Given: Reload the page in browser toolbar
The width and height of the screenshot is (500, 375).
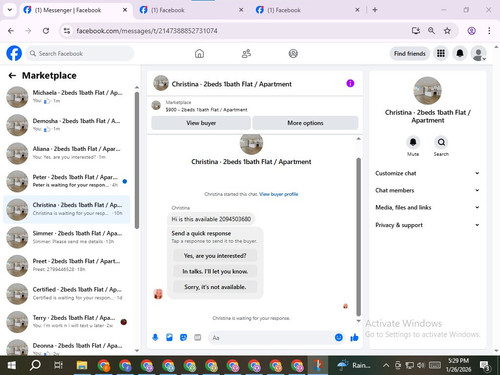Looking at the screenshot, I should (x=46, y=31).
